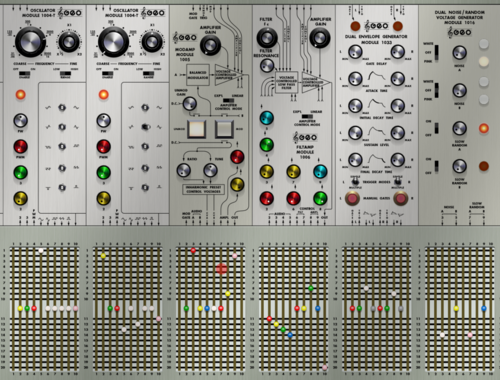Click the left Sustain Level knob
Viewport: 500px width, 380px height.
coord(355,133)
